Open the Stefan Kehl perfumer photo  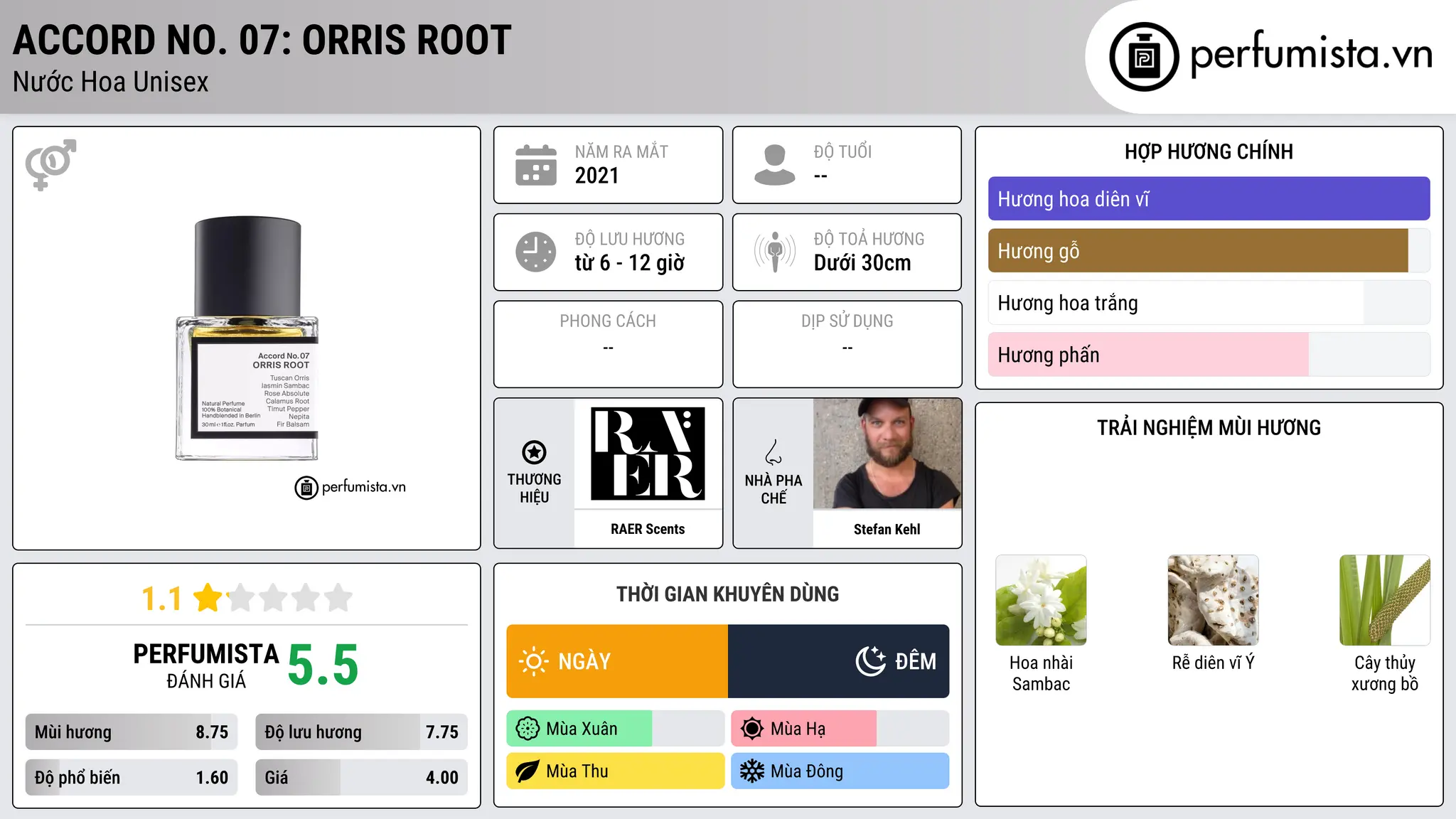point(887,454)
